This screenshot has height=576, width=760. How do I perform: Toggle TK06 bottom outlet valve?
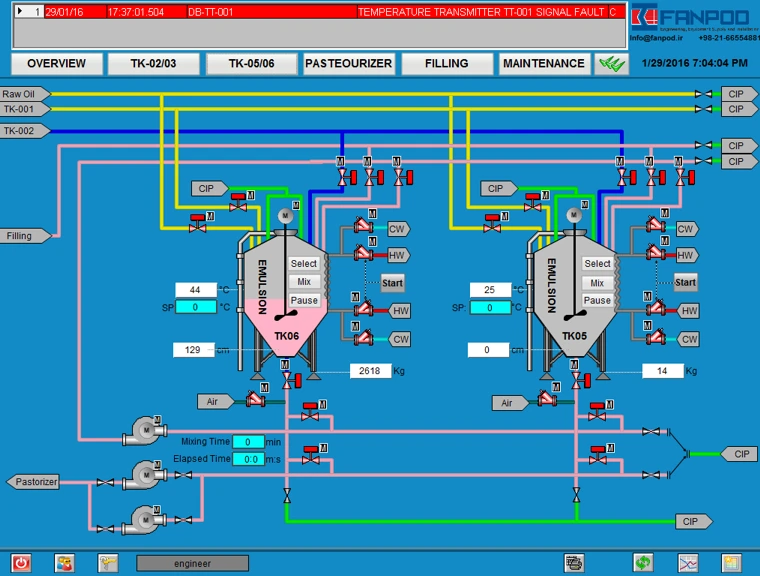(x=290, y=381)
